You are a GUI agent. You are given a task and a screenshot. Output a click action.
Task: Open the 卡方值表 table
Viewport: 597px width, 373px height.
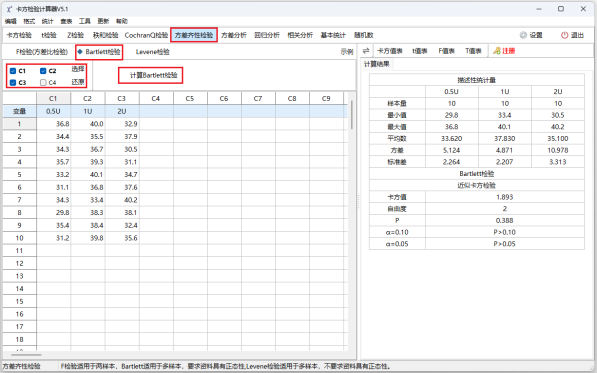[x=389, y=51]
